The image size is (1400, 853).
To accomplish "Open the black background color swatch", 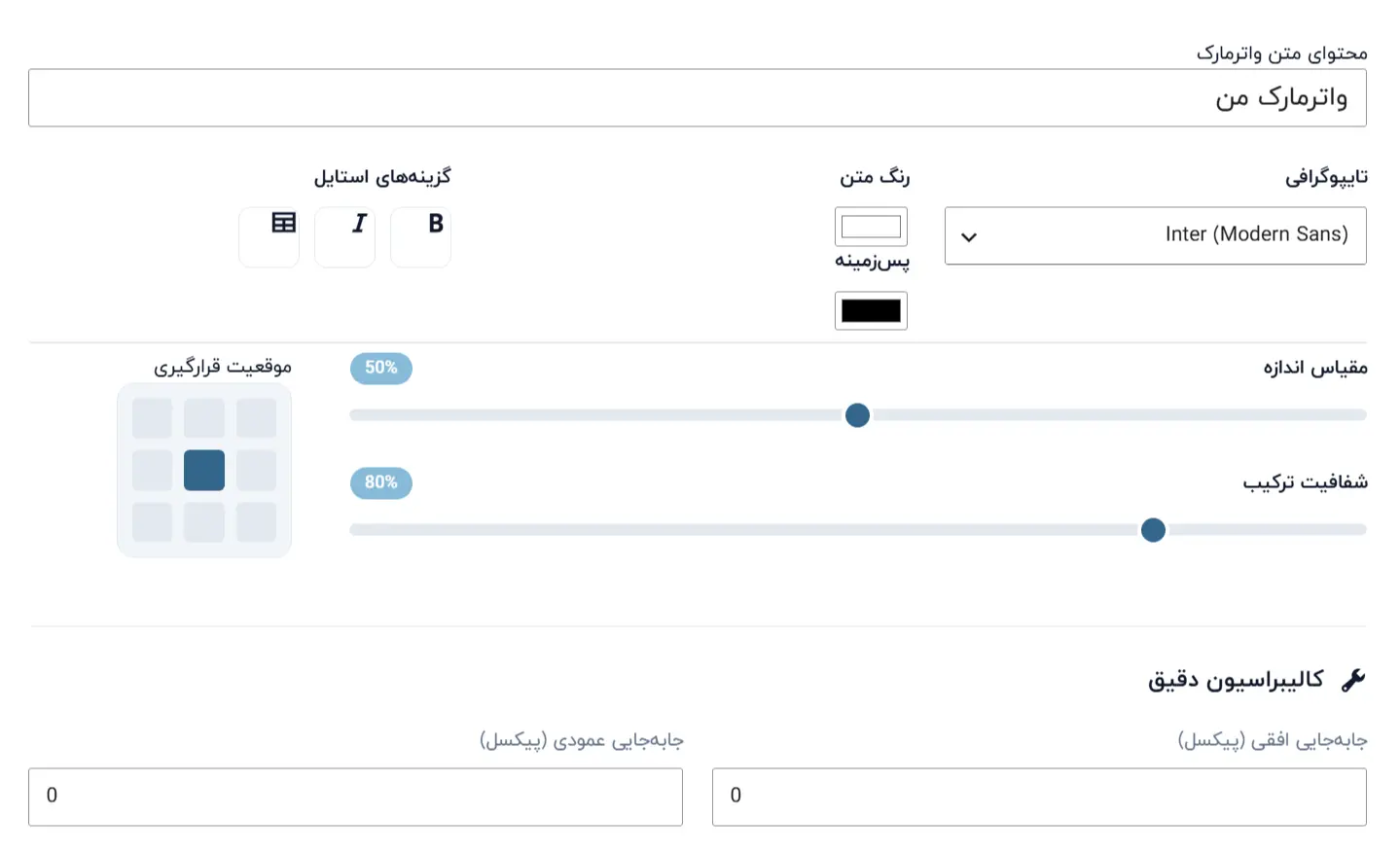I will pos(871,310).
